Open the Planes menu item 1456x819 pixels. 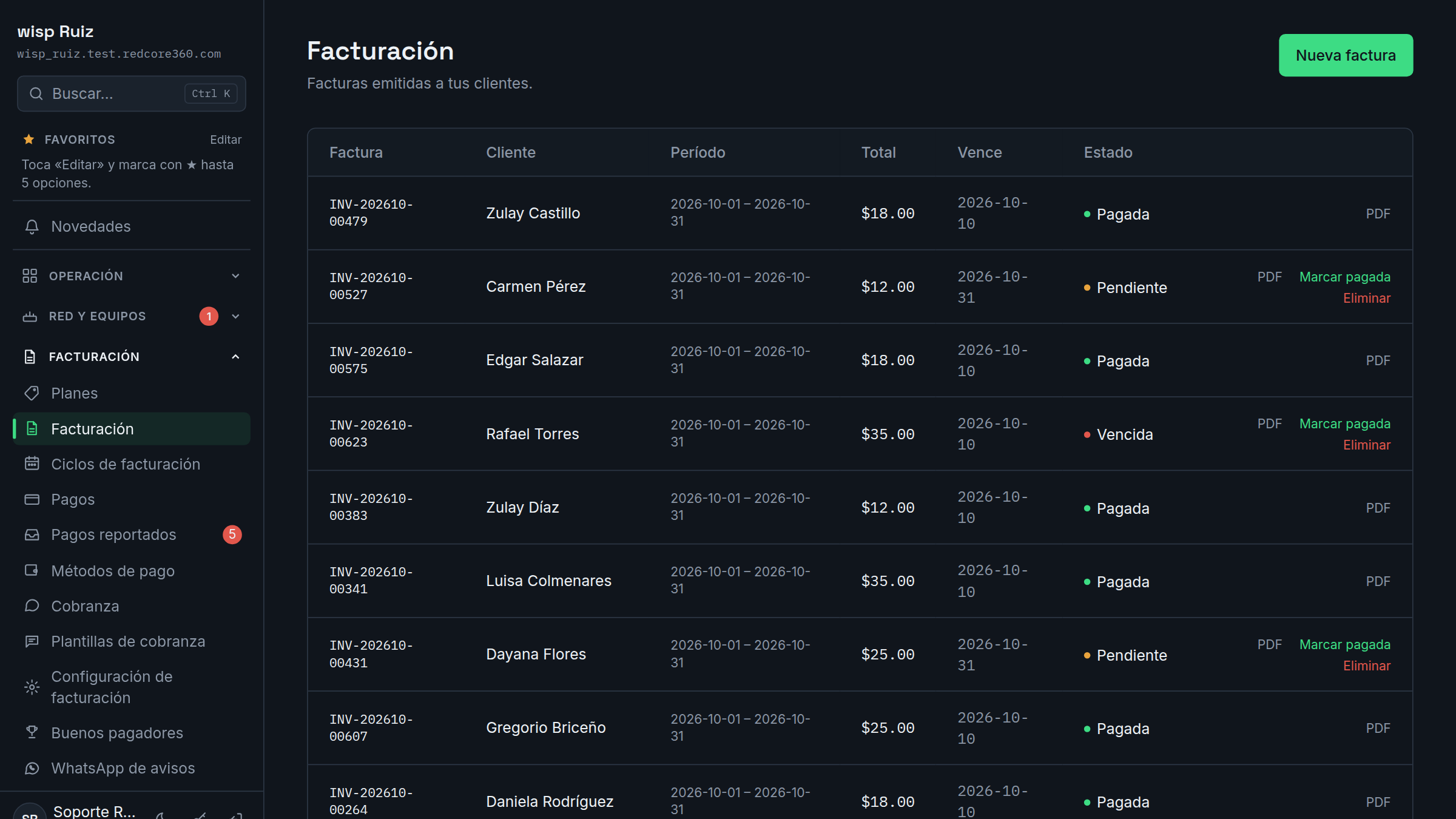pyautogui.click(x=132, y=393)
